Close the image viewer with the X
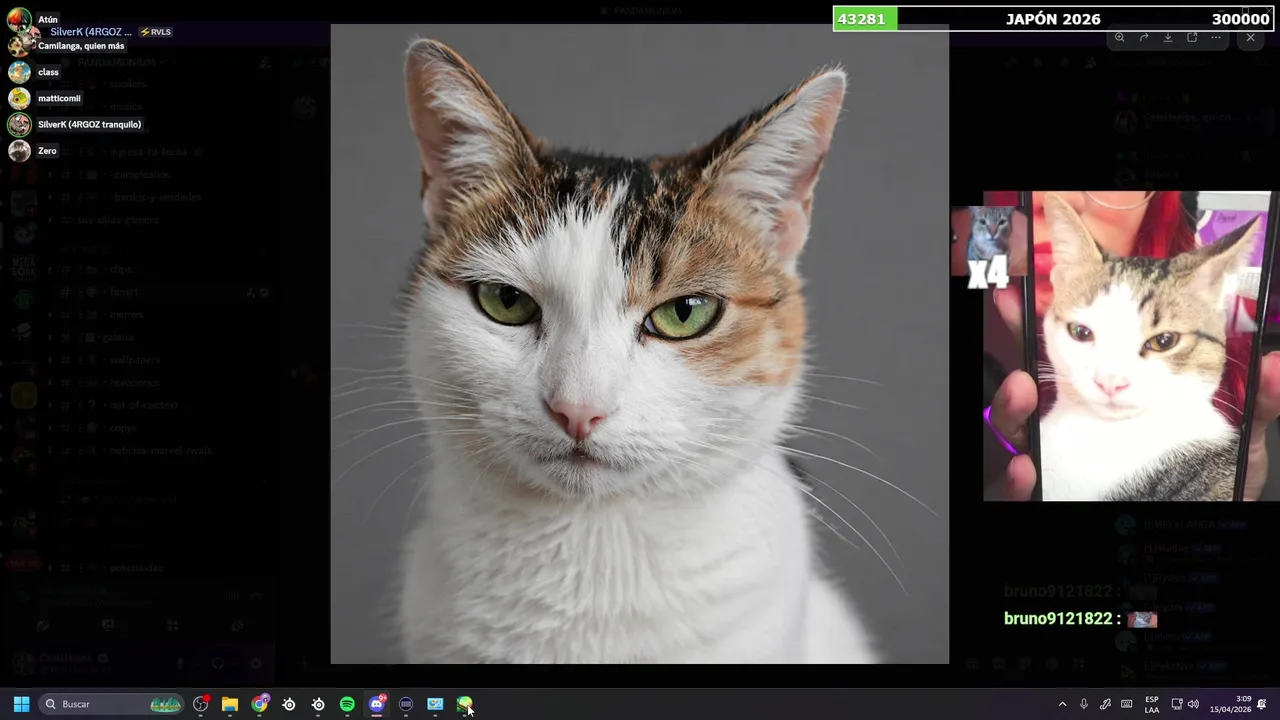This screenshot has height=720, width=1280. [1250, 37]
